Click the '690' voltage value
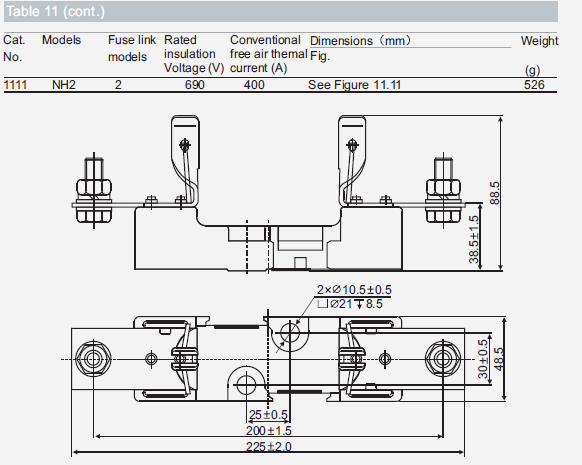The image size is (582, 465). point(194,85)
